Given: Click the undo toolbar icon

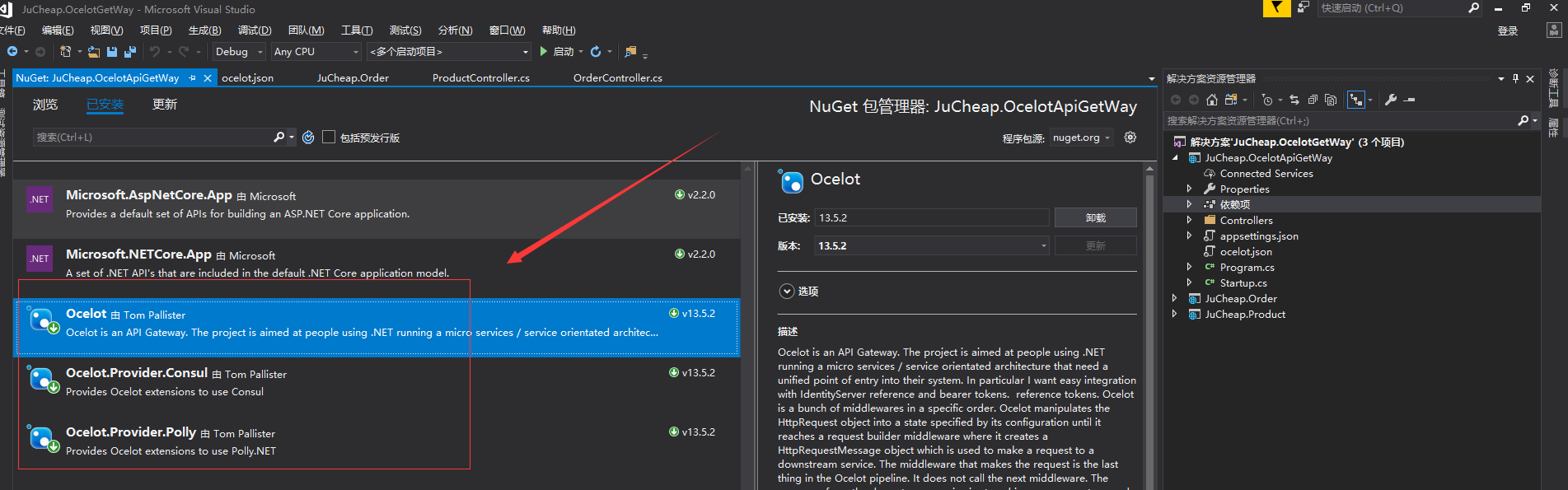Looking at the screenshot, I should (154, 51).
